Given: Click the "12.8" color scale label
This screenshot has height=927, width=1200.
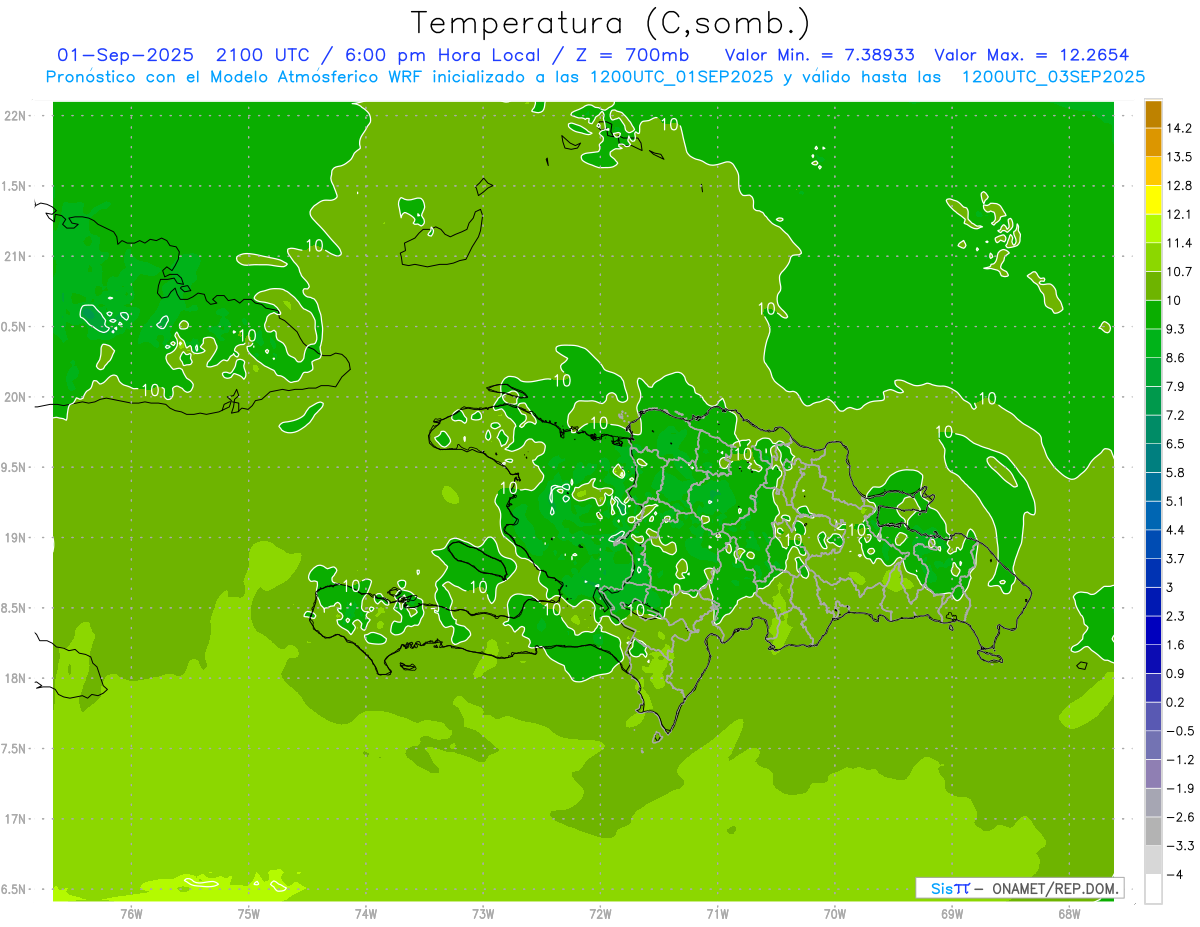Looking at the screenshot, I should pyautogui.click(x=1180, y=185).
